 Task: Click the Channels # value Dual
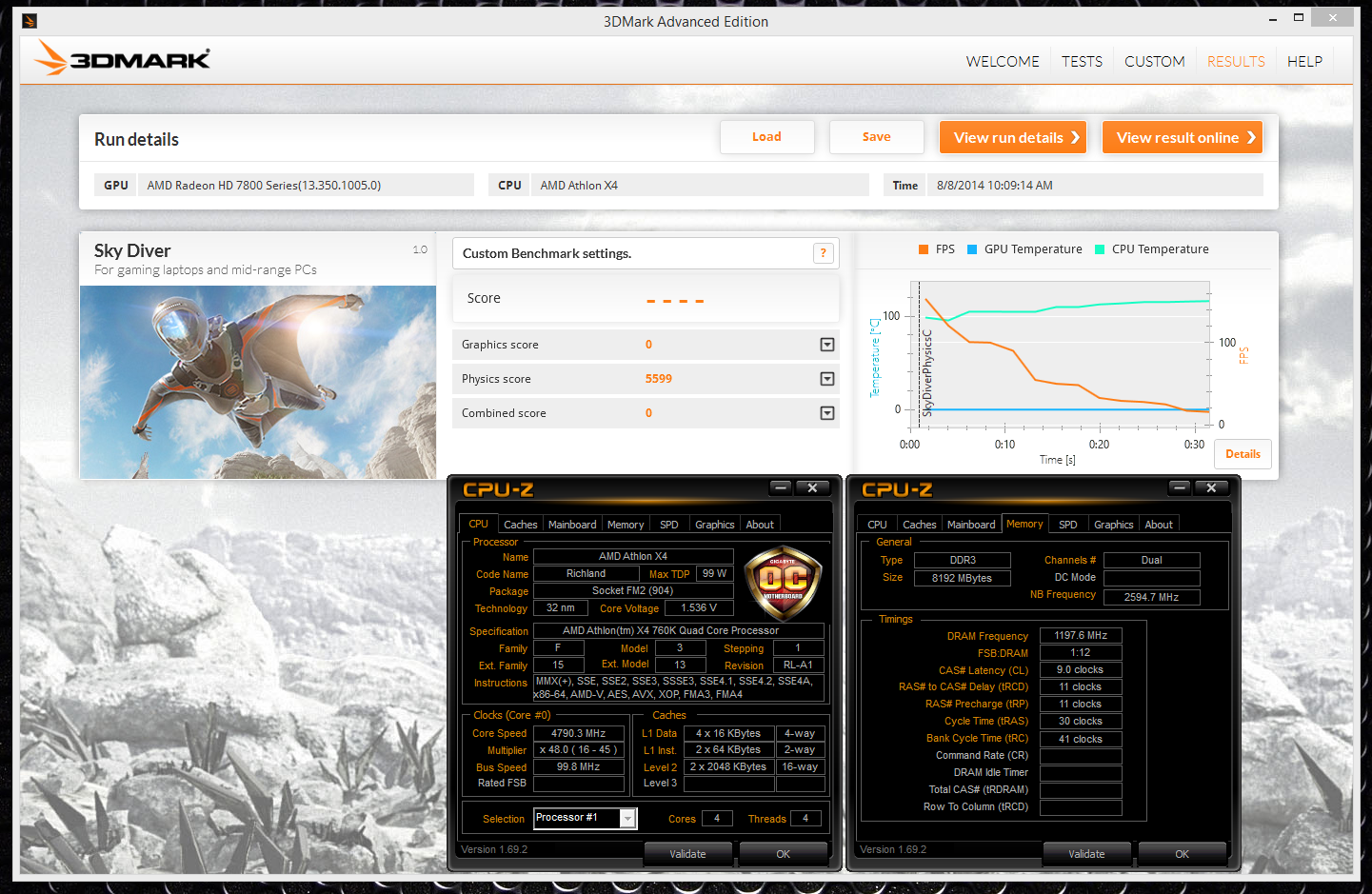click(1151, 560)
